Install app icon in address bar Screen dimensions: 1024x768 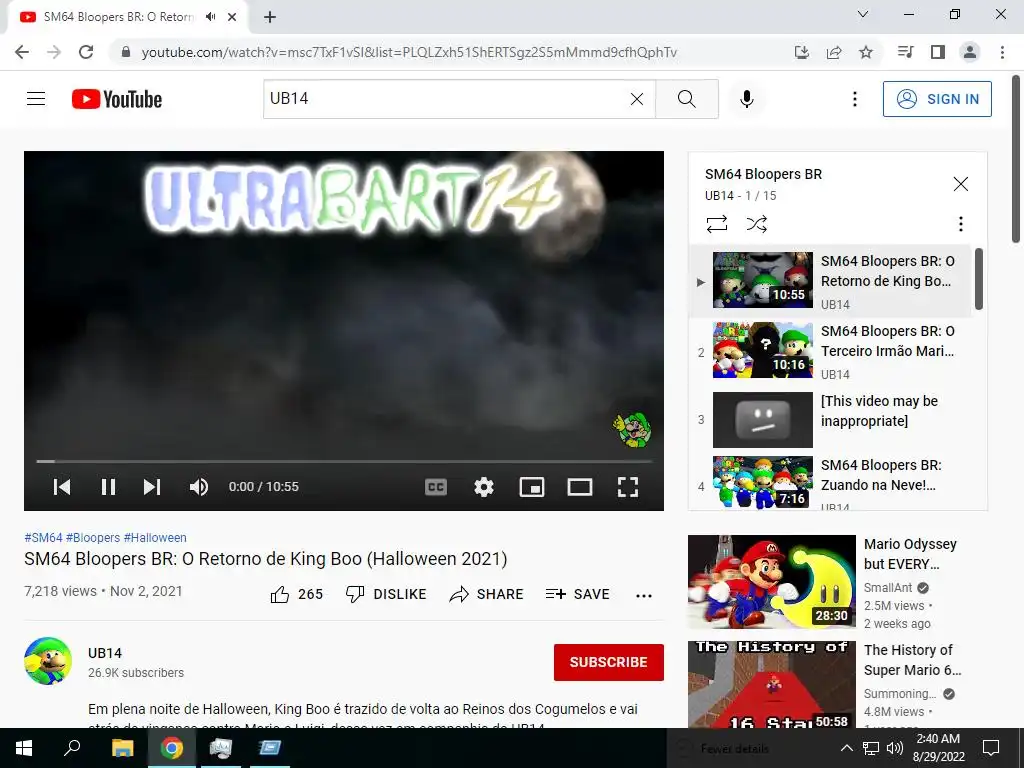(801, 52)
